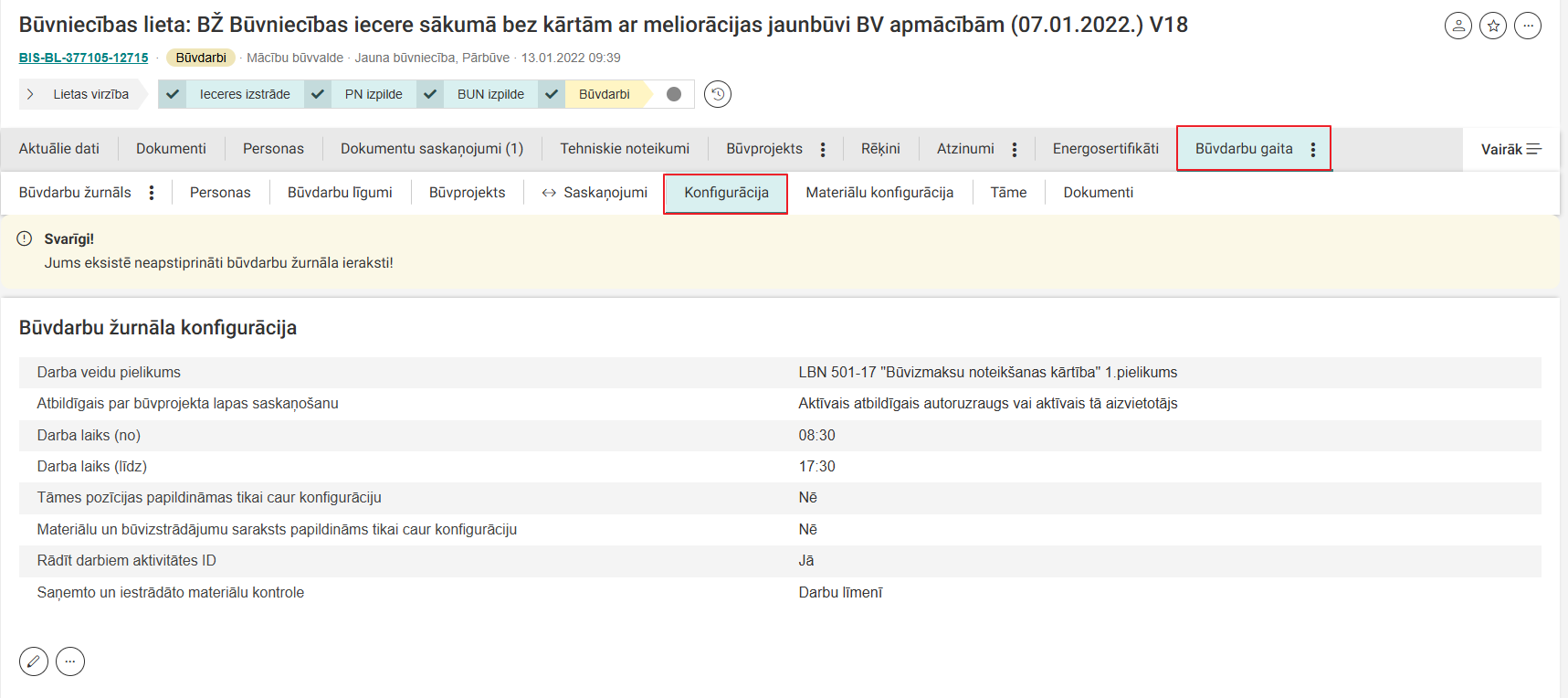1568x698 pixels.
Task: Click Nē value for Materiālu saraksts row
Action: coord(807,530)
